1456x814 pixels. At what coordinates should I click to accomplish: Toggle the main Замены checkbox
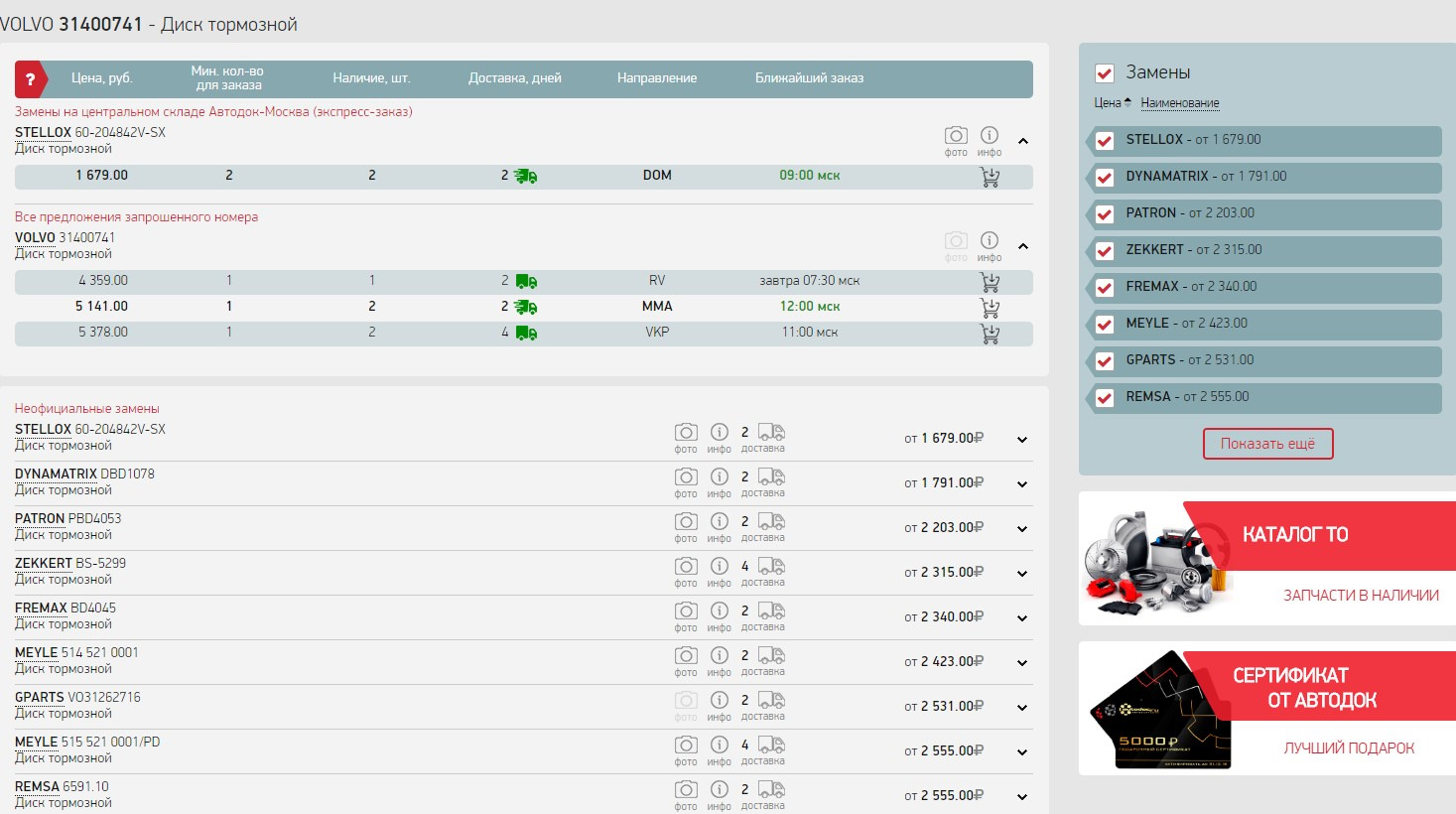1104,72
